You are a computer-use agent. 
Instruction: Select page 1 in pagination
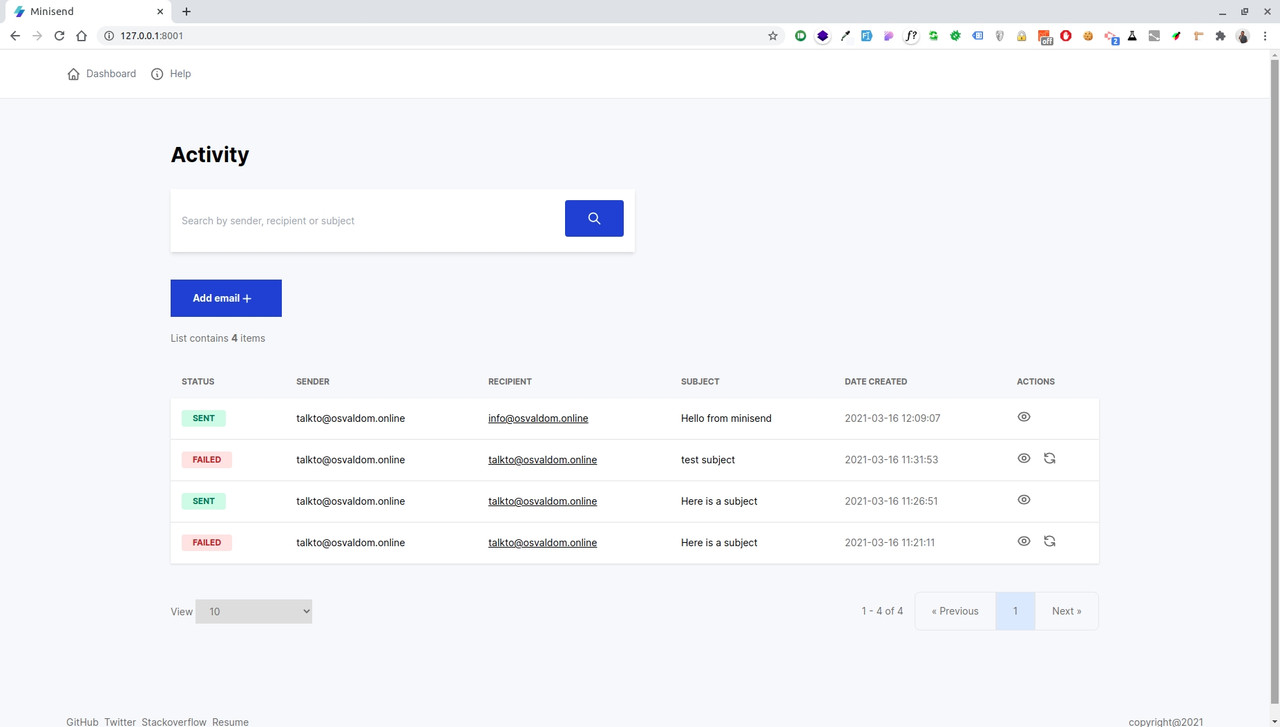(1015, 611)
